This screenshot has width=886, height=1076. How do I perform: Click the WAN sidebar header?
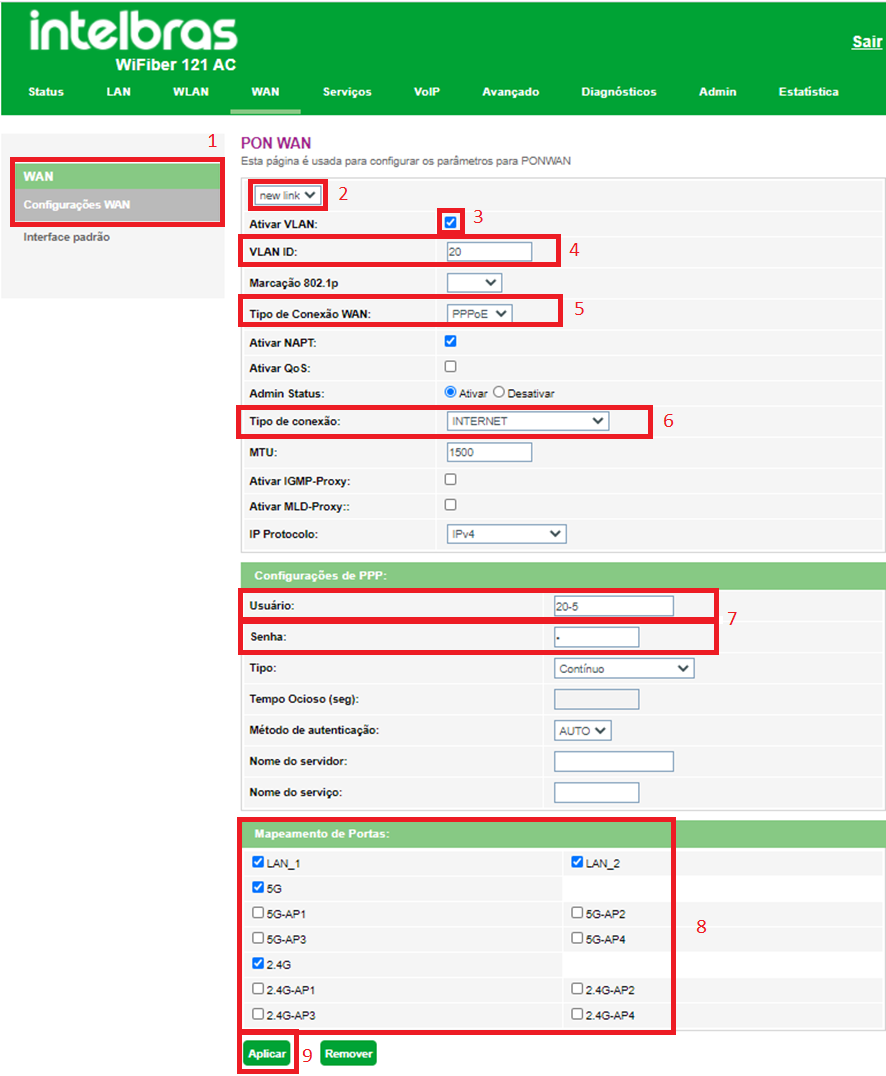coord(117,176)
